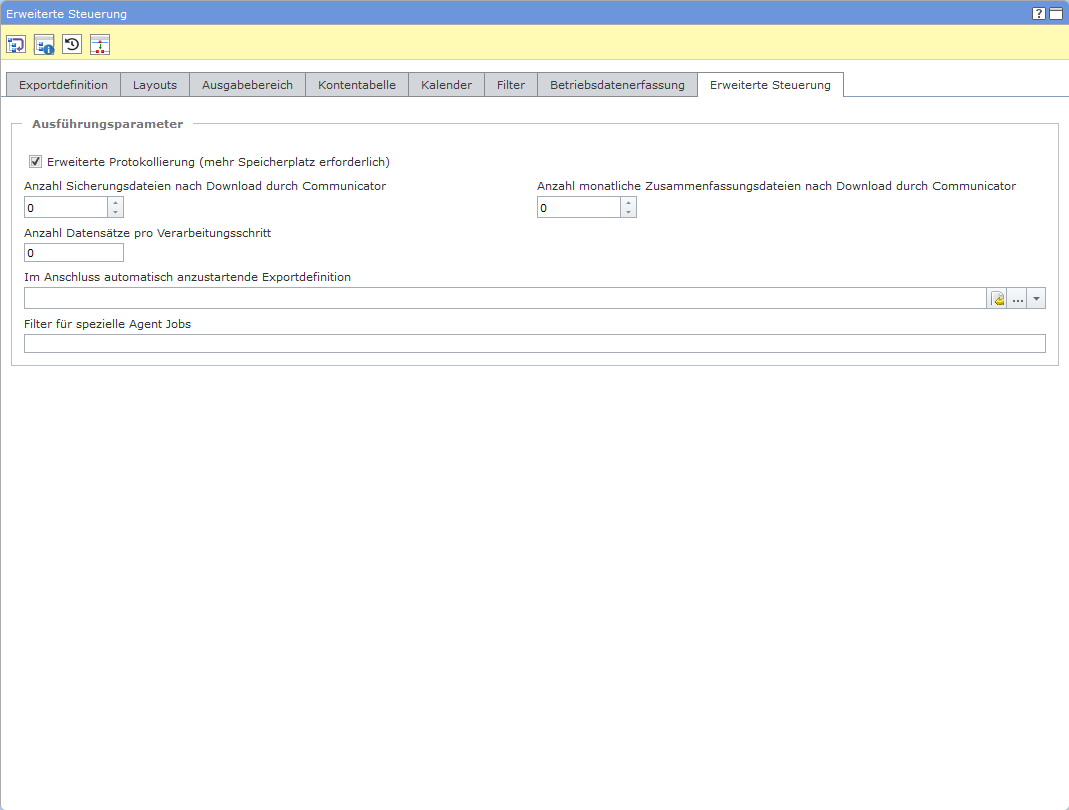Viewport: 1069px width, 810px height.
Task: Toggle Erweiterte Protokollierung checkbox
Action: (x=36, y=161)
